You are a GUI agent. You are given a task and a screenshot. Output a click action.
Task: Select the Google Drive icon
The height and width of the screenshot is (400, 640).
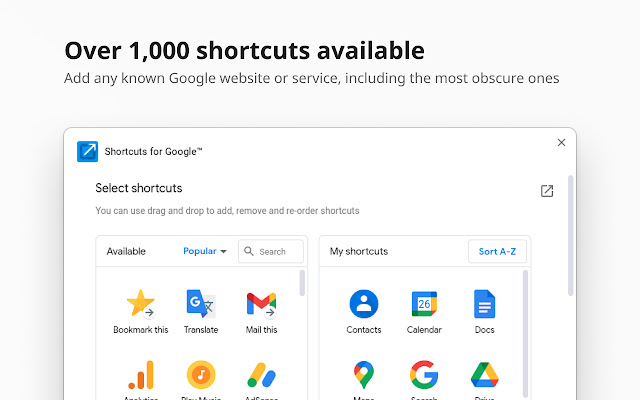pos(485,375)
